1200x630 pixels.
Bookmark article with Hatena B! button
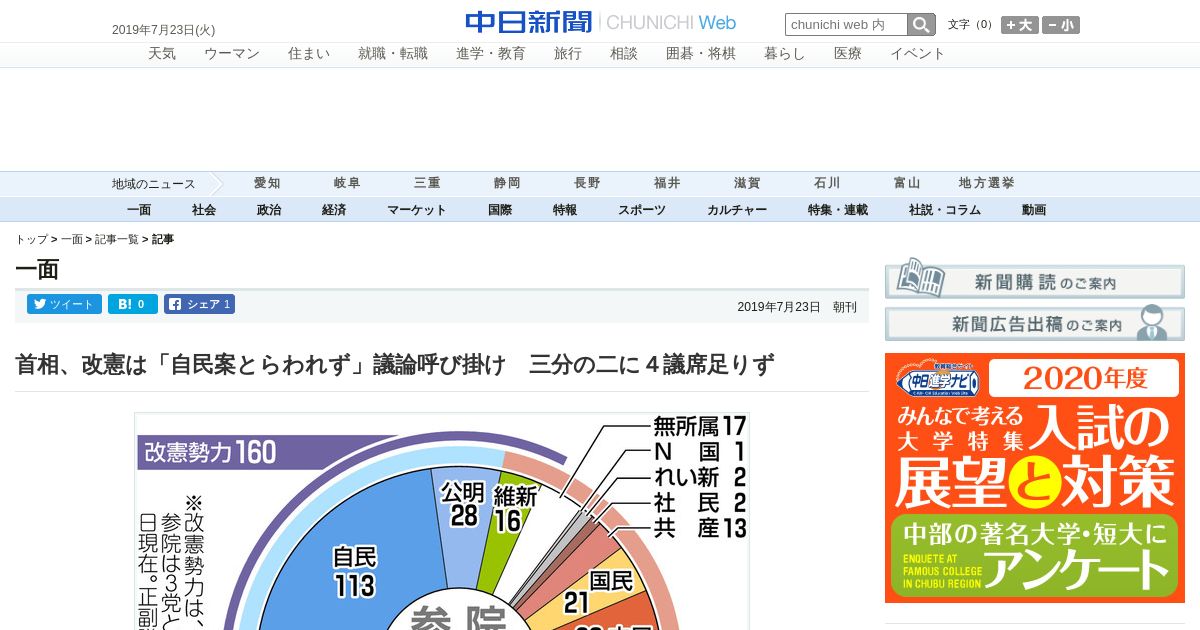point(133,304)
